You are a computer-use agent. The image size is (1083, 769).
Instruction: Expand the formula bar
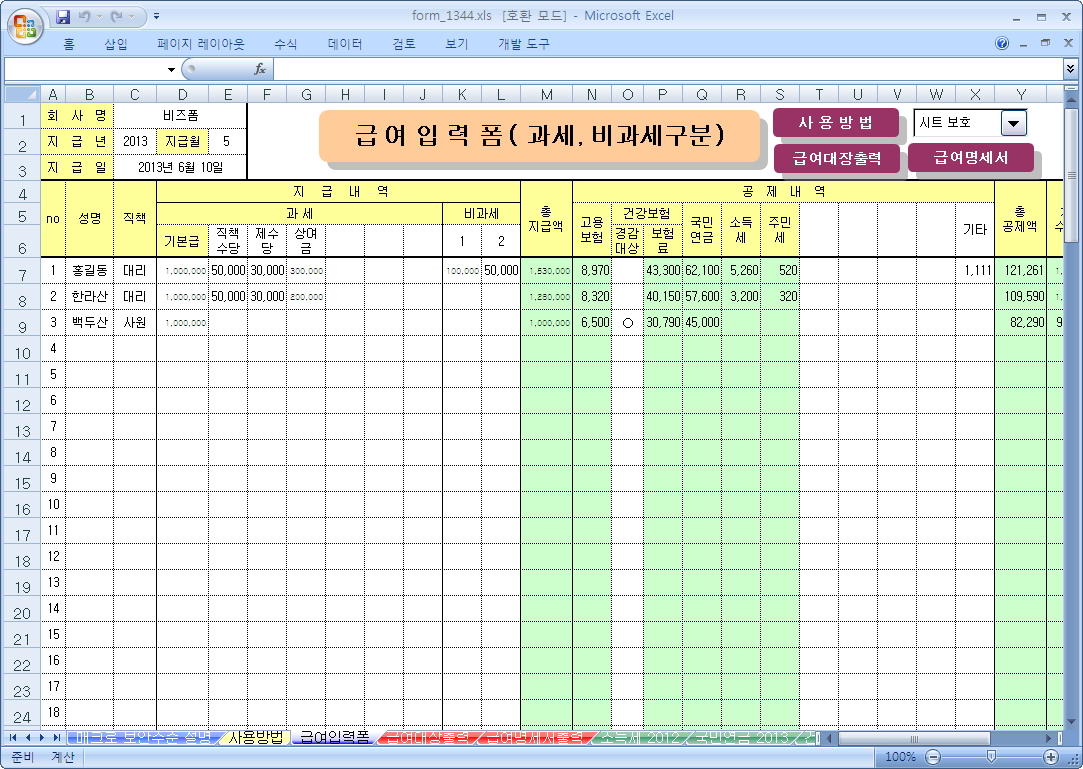tap(1071, 69)
